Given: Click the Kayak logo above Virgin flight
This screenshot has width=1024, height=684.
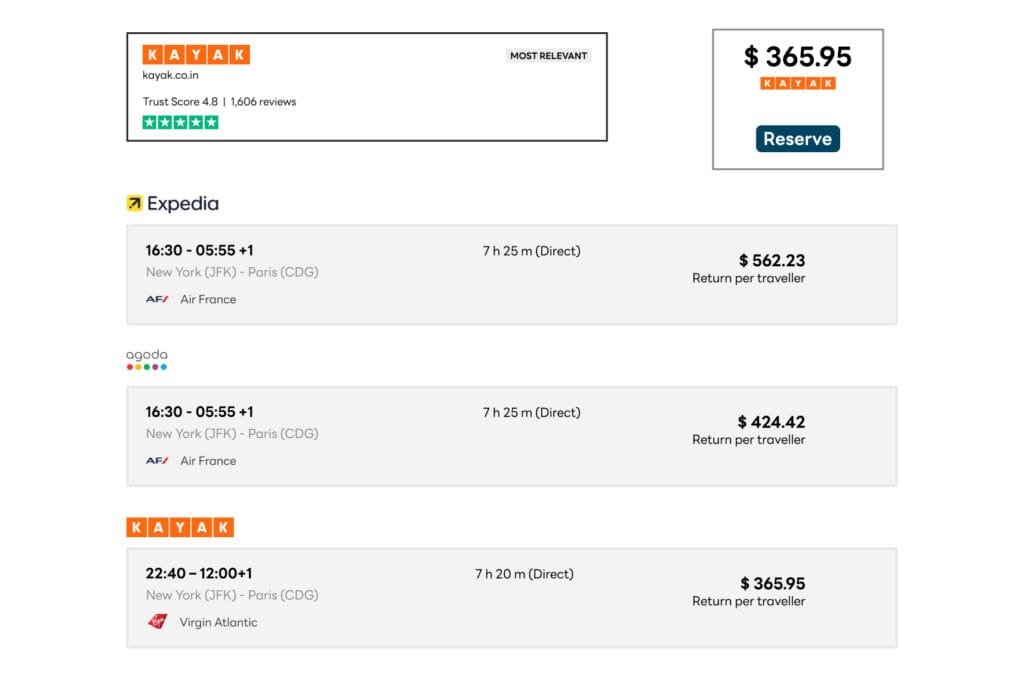Looking at the screenshot, I should coord(180,527).
